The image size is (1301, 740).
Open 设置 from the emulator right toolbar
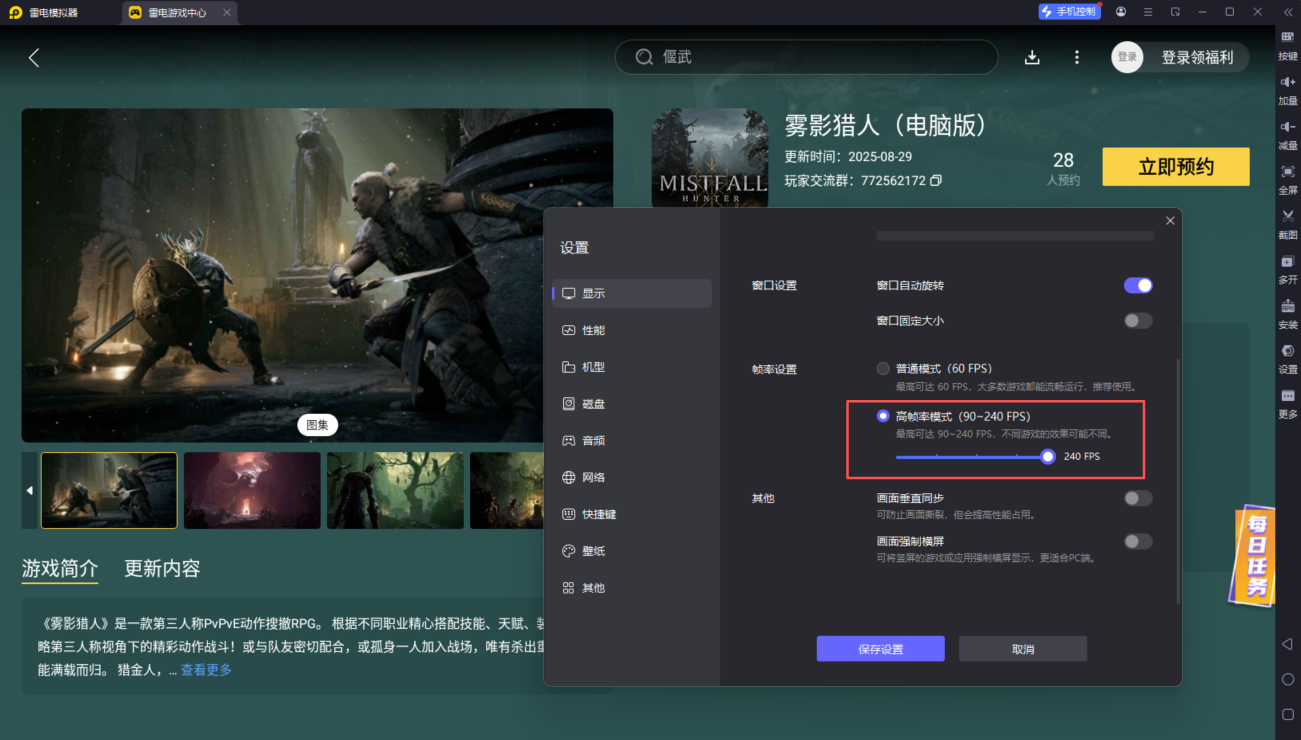tap(1288, 358)
